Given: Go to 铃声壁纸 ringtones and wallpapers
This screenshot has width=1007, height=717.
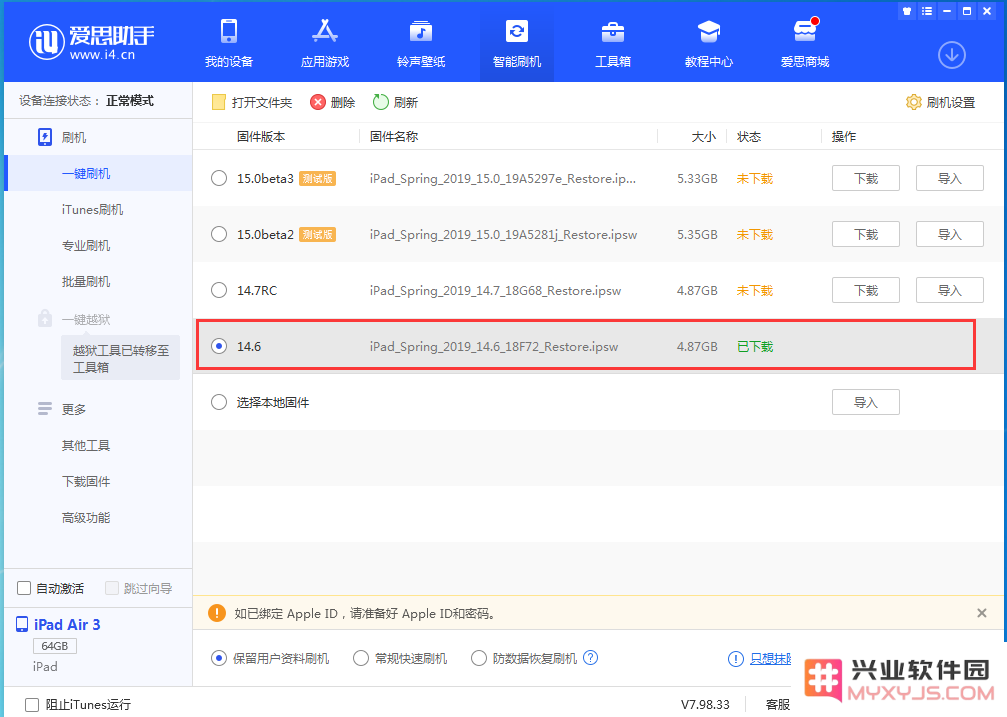Looking at the screenshot, I should pos(421,44).
